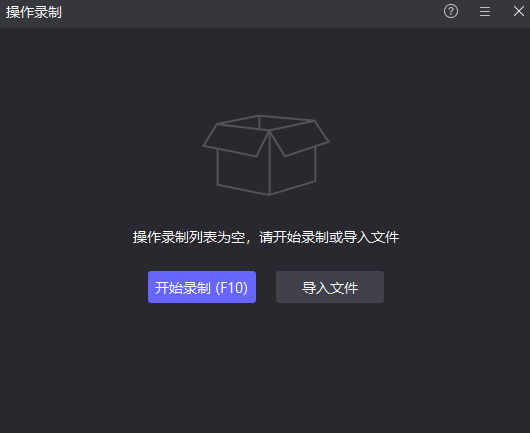Click the empty list message text
This screenshot has width=530, height=433.
[266, 237]
